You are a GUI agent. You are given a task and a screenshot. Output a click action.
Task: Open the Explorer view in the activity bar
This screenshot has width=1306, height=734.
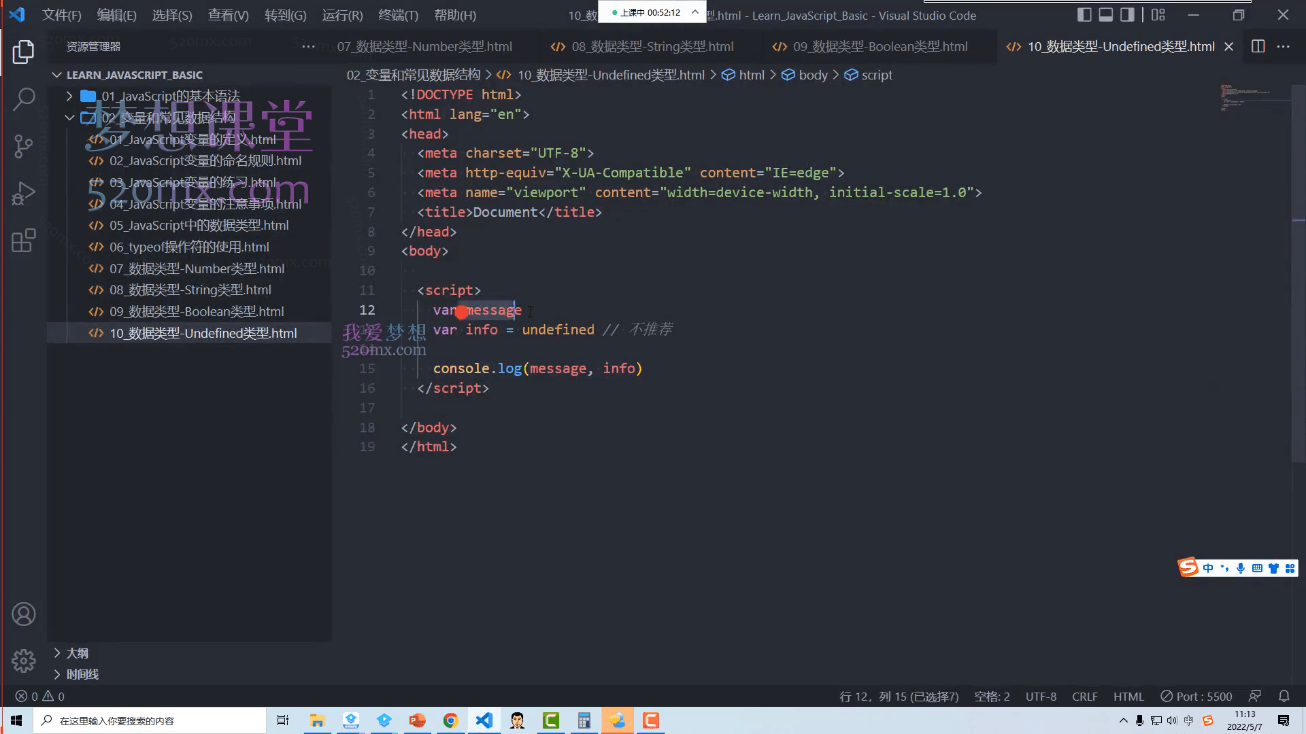(23, 52)
